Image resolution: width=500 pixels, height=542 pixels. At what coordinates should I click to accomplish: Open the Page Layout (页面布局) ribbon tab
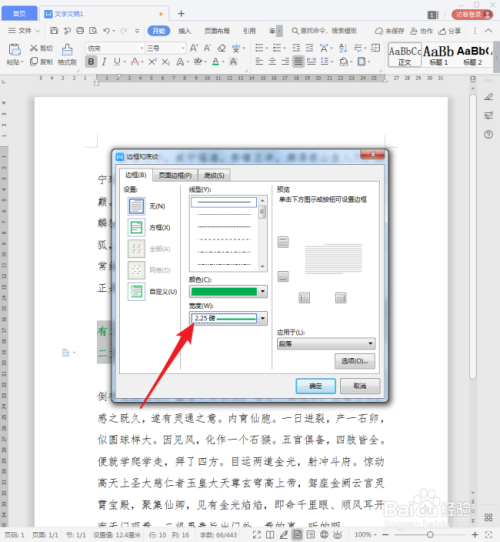[x=217, y=31]
